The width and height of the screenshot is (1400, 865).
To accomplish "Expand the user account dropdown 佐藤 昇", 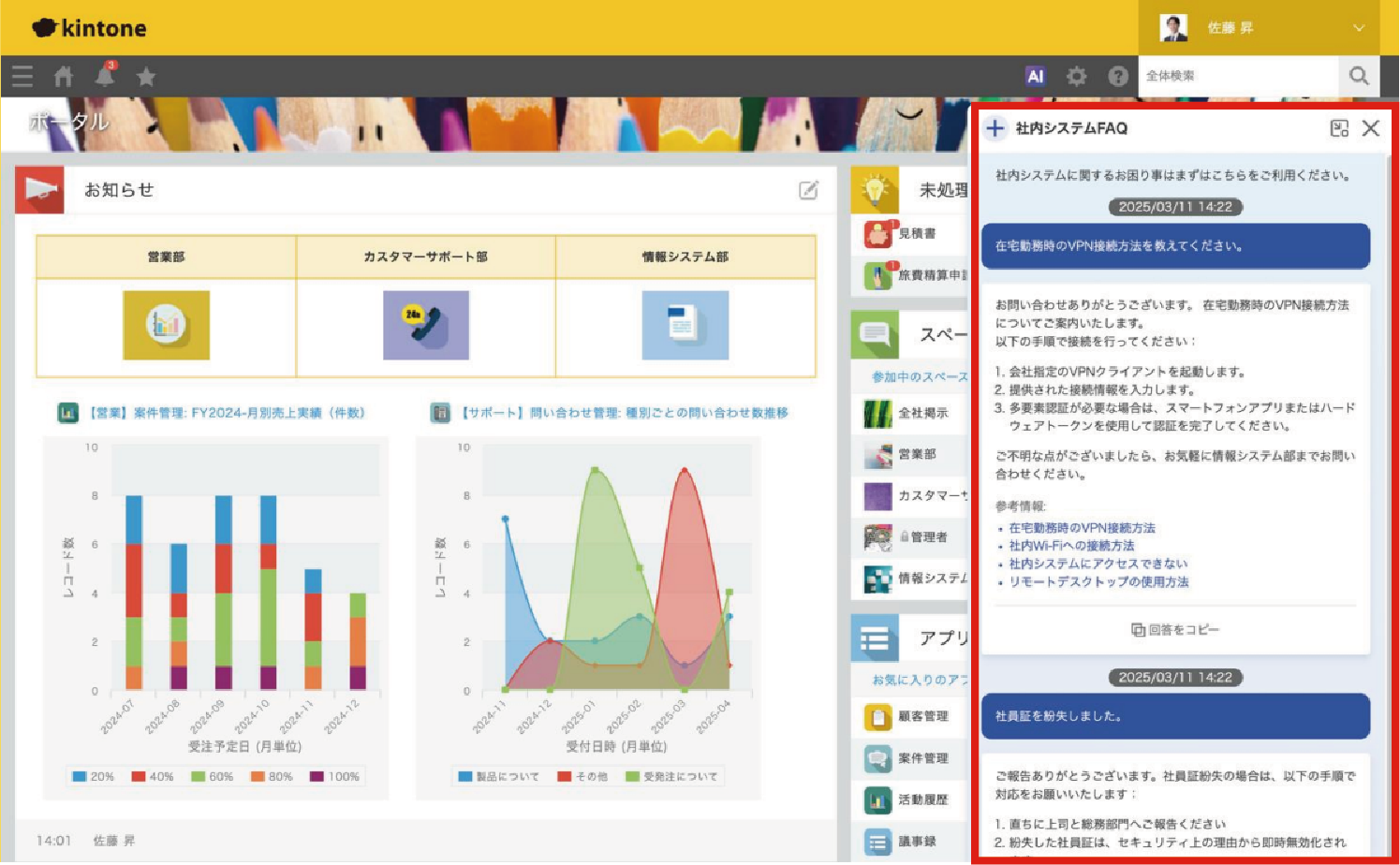I will tap(1358, 28).
